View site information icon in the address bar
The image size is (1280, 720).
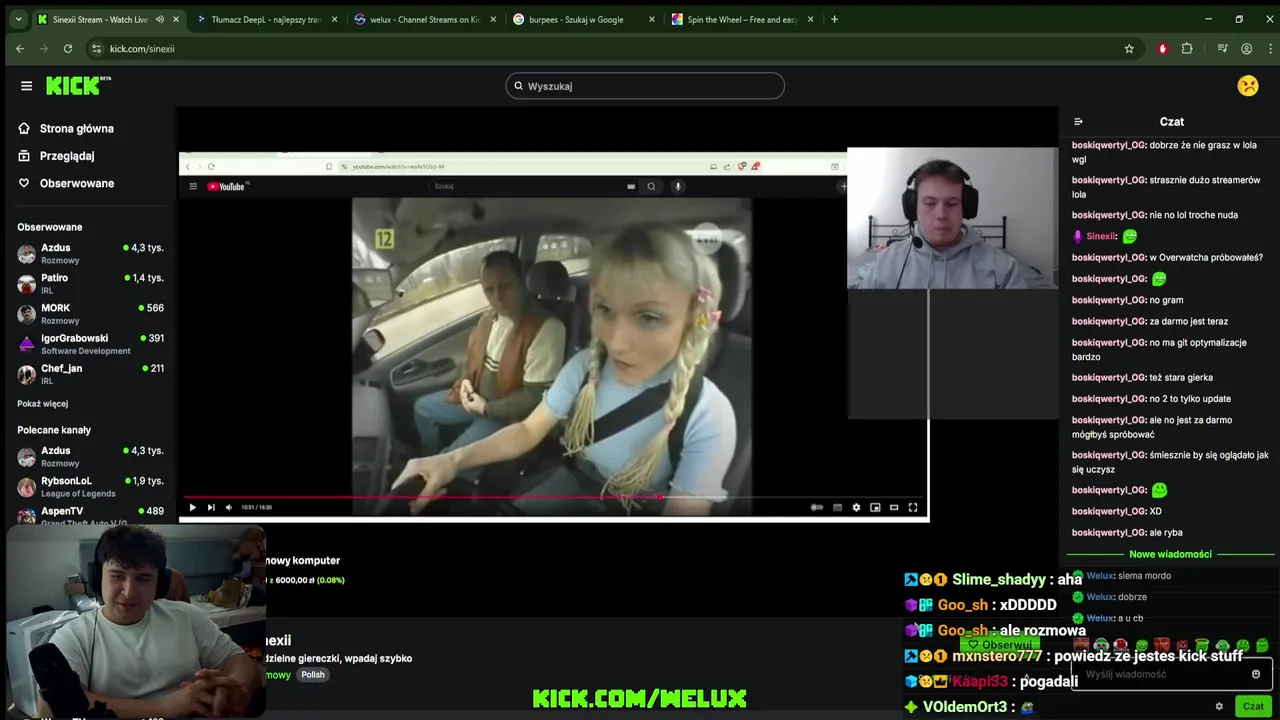(96, 48)
